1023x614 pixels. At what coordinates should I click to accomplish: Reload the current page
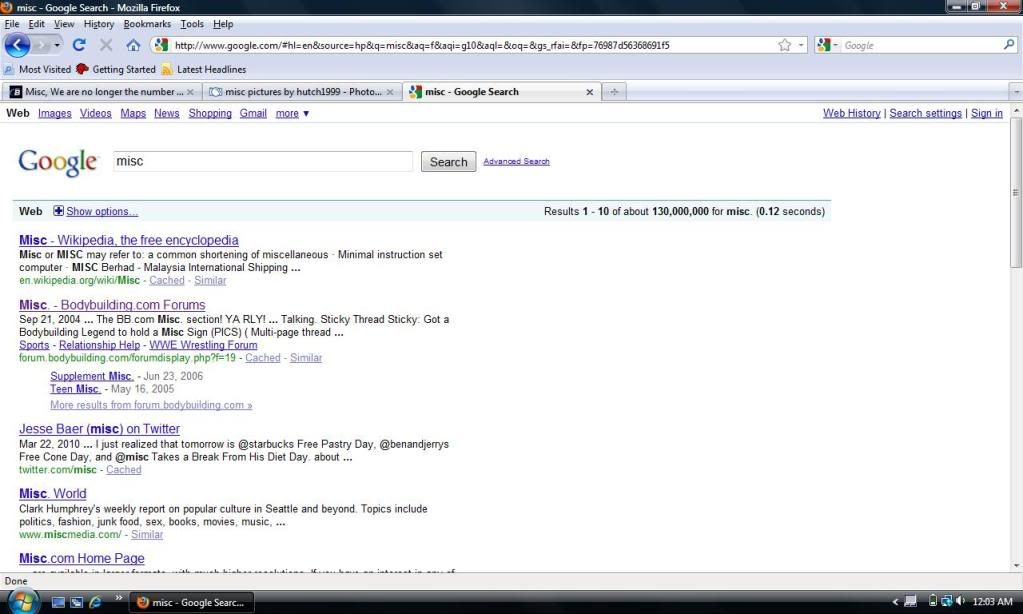pos(79,45)
